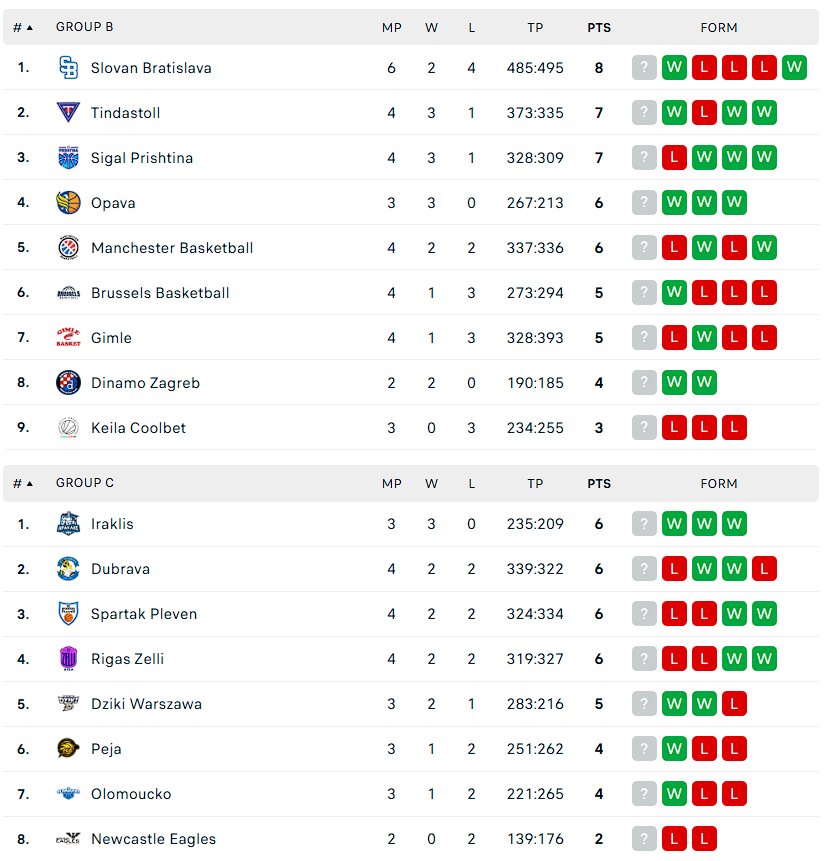Click the Tindastoll team logo
The height and width of the screenshot is (861, 826).
pos(68,113)
